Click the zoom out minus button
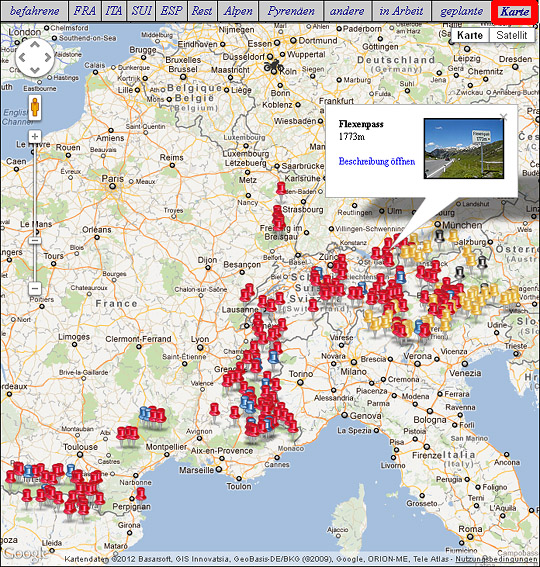Image resolution: width=540 pixels, height=567 pixels. point(35,289)
